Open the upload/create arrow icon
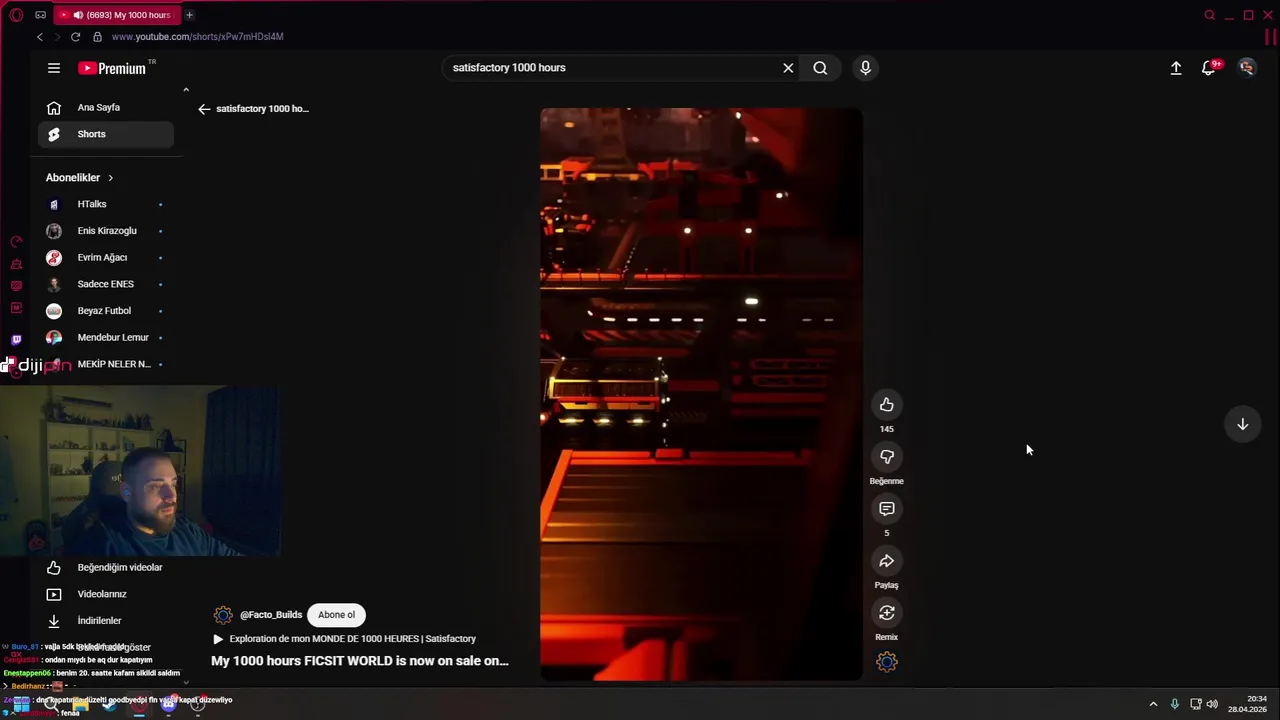 click(x=1176, y=68)
